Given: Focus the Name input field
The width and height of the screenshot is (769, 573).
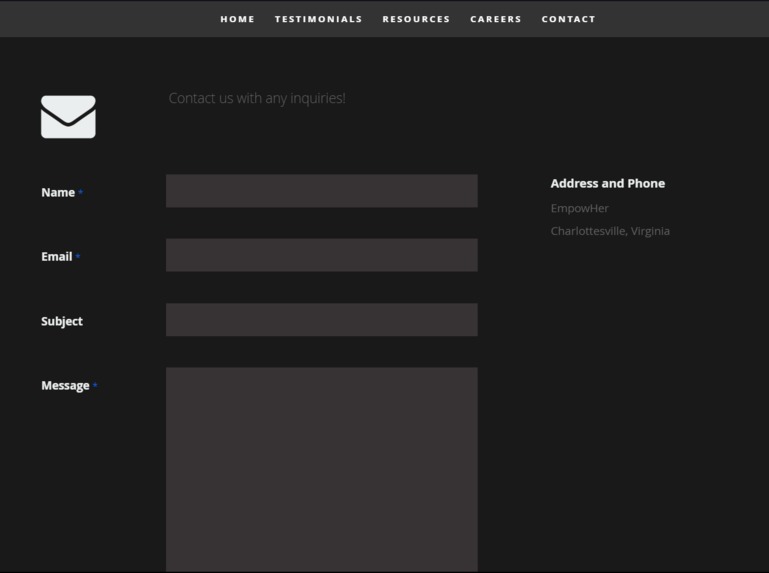Looking at the screenshot, I should coord(322,191).
